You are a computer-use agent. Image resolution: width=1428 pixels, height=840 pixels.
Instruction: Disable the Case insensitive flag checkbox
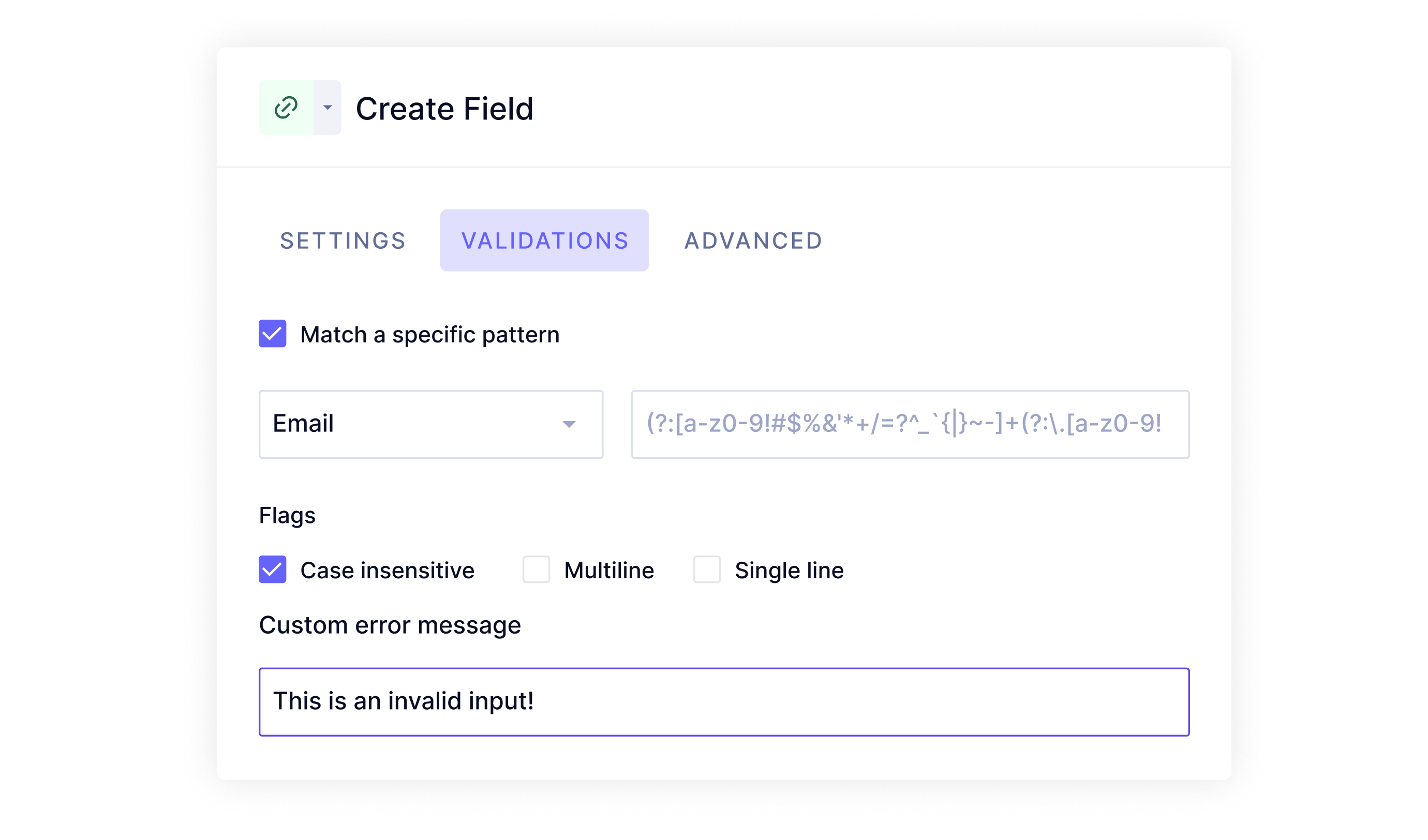(x=273, y=569)
